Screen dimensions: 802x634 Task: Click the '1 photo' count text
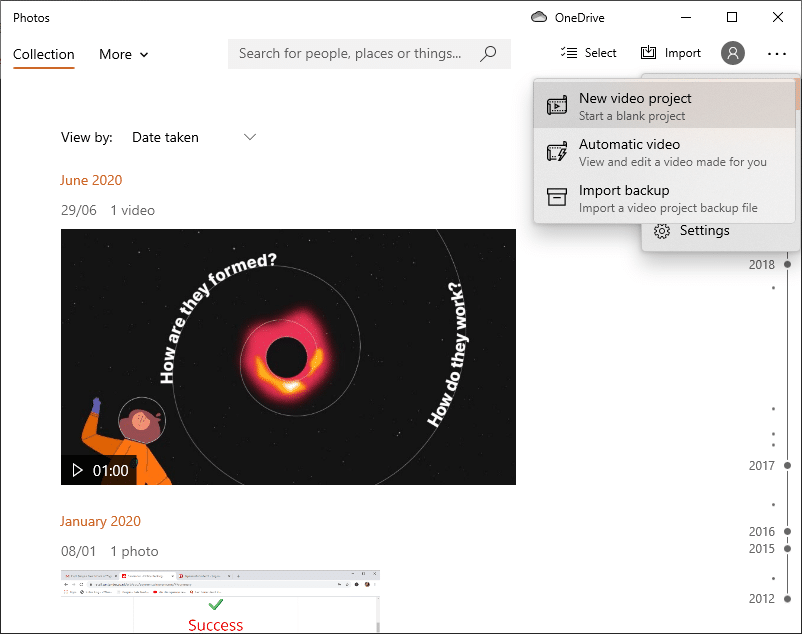pos(135,551)
